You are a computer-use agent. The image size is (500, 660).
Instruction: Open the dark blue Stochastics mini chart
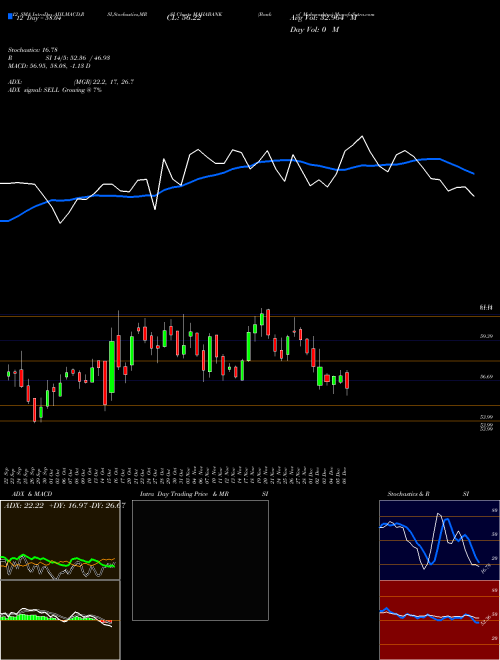point(439,540)
